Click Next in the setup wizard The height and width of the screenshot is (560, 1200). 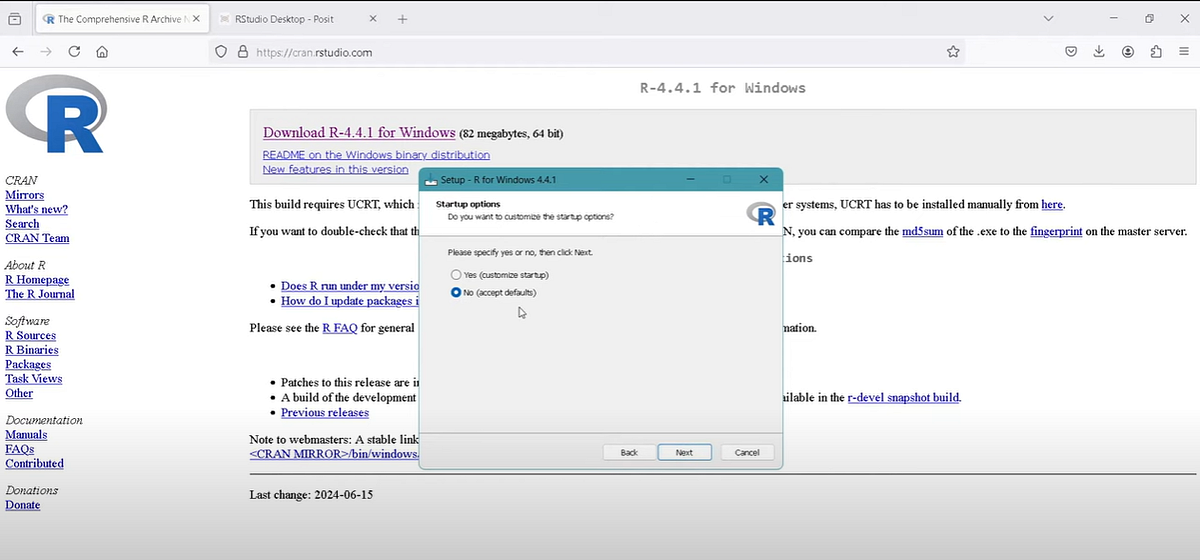click(684, 452)
